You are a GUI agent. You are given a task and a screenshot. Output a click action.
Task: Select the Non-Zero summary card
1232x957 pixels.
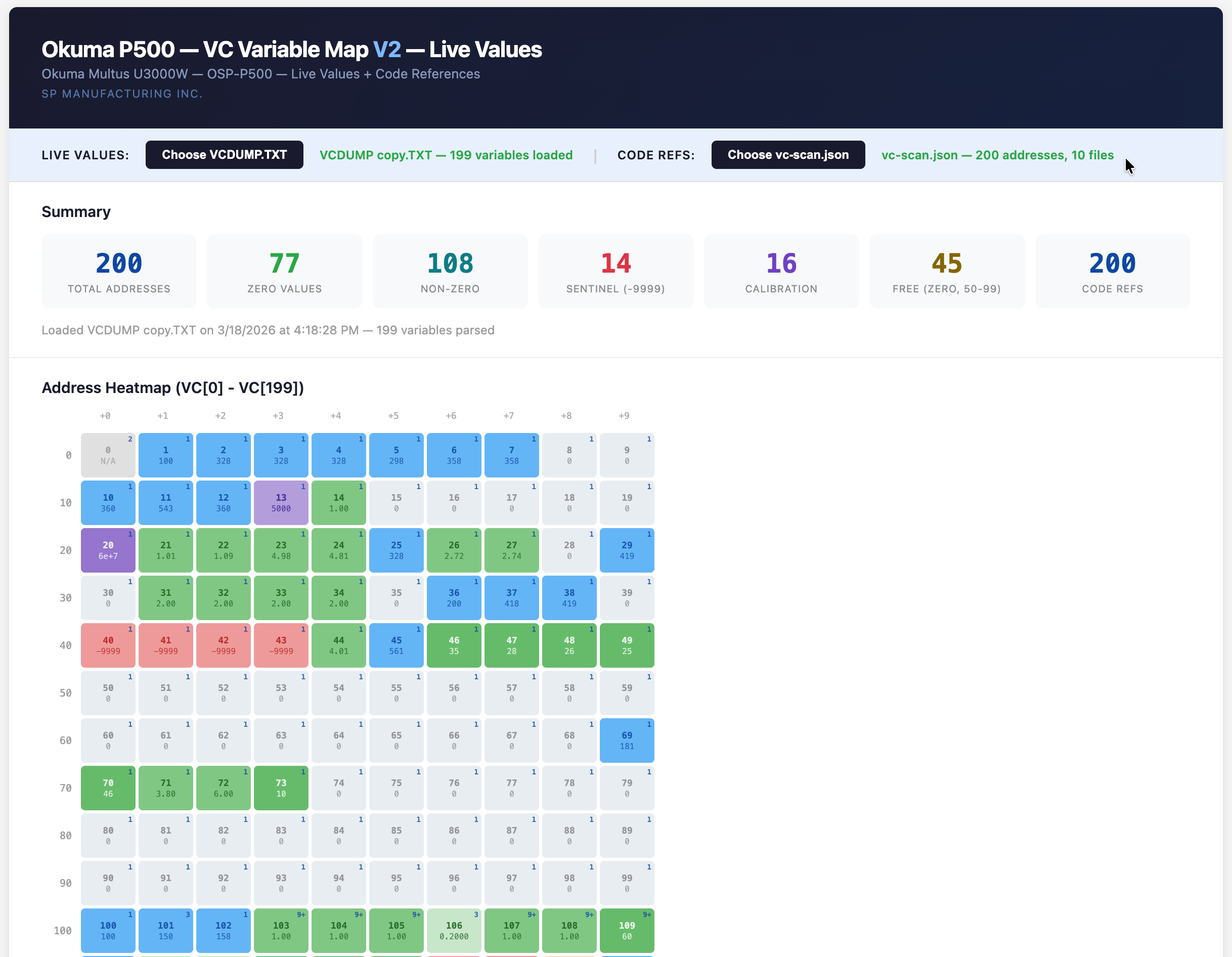click(450, 272)
